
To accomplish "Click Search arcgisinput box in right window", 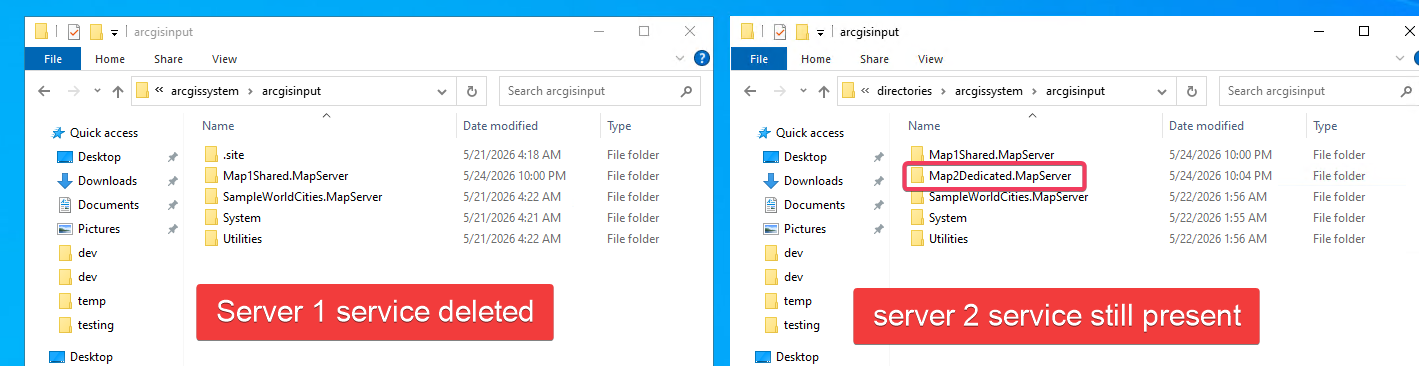I will click(x=1318, y=91).
